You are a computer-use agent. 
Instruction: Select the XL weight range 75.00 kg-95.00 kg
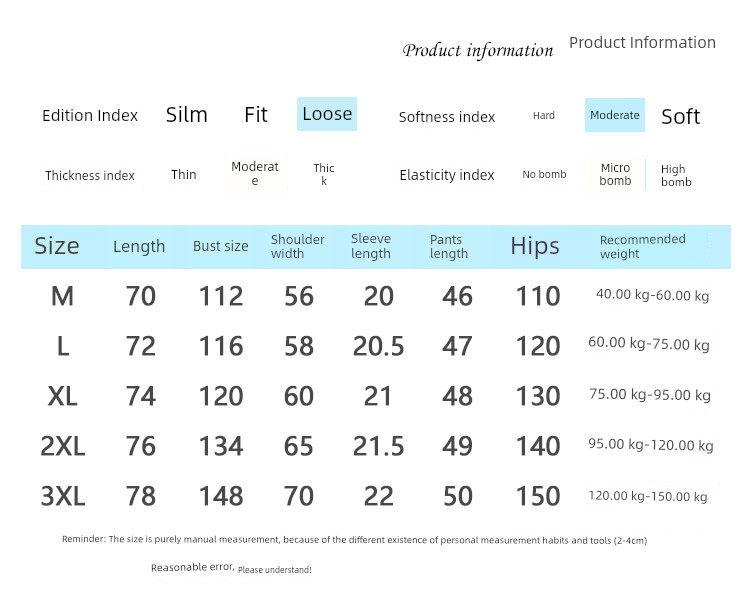(x=650, y=395)
